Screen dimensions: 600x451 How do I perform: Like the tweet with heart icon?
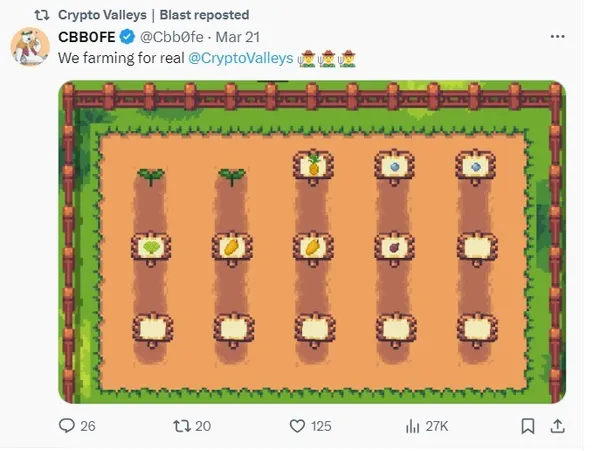297,426
